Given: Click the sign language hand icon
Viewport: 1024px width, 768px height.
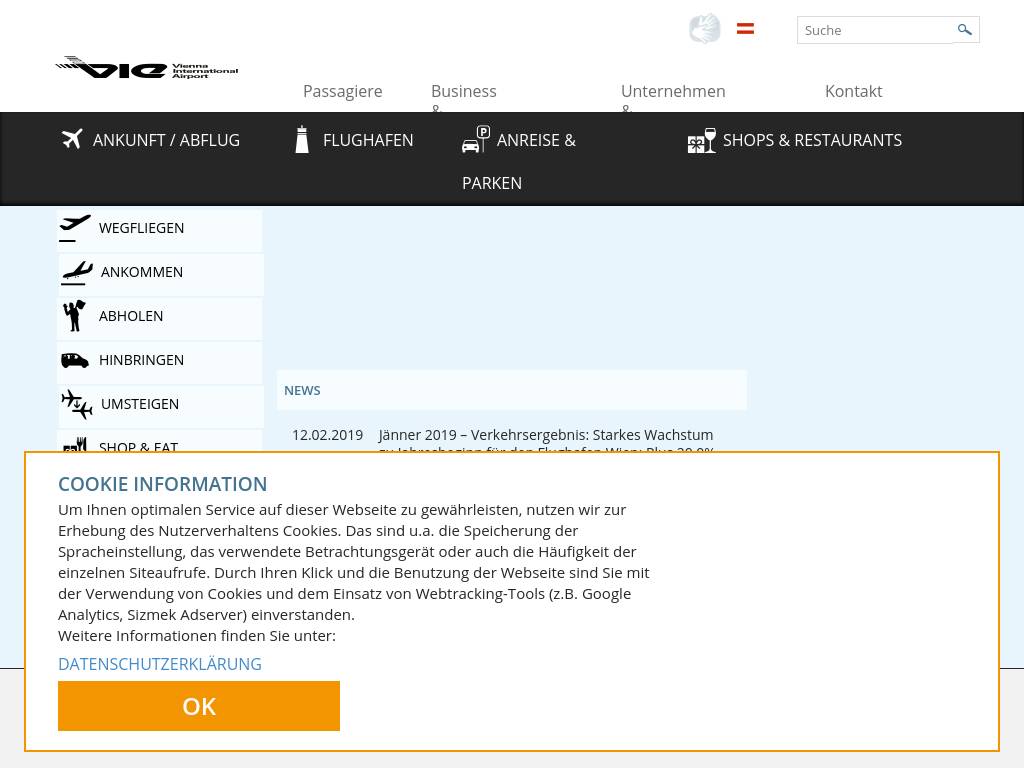Looking at the screenshot, I should pos(704,29).
